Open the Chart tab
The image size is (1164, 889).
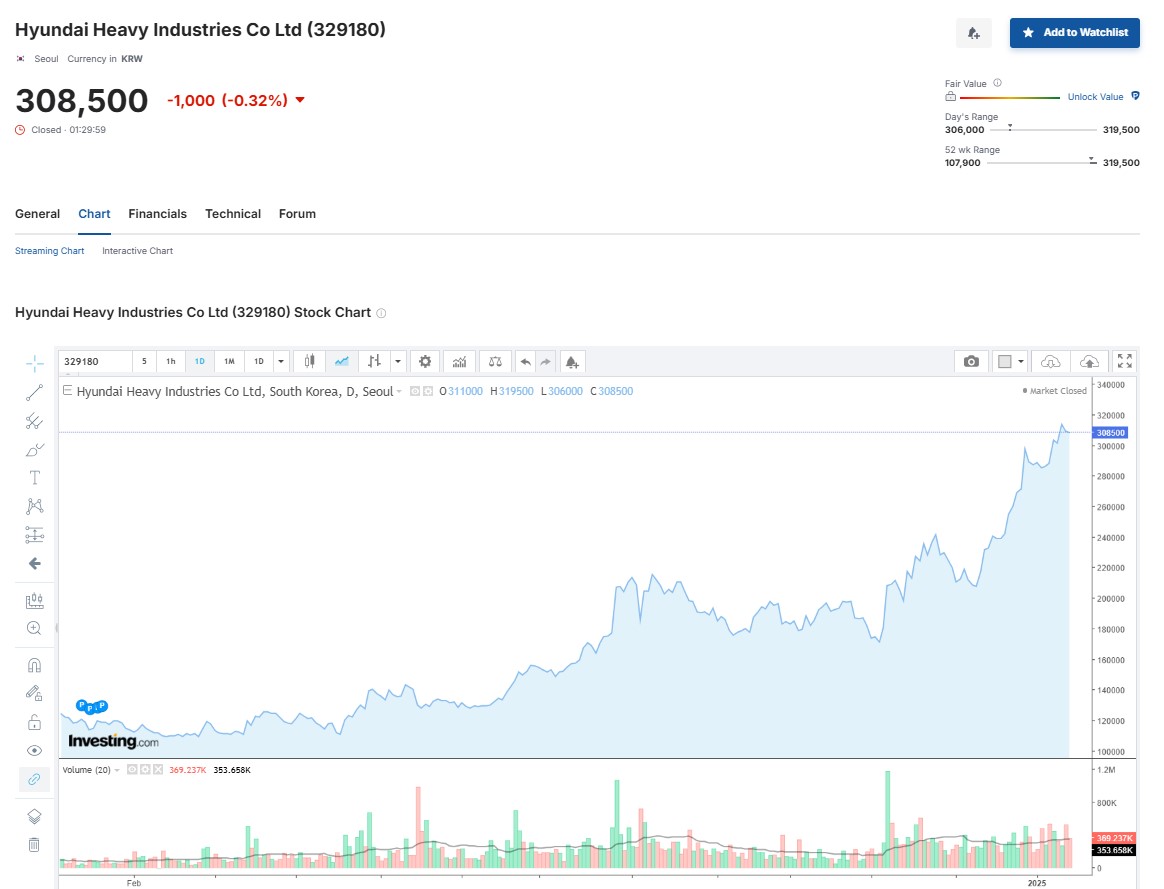(94, 214)
